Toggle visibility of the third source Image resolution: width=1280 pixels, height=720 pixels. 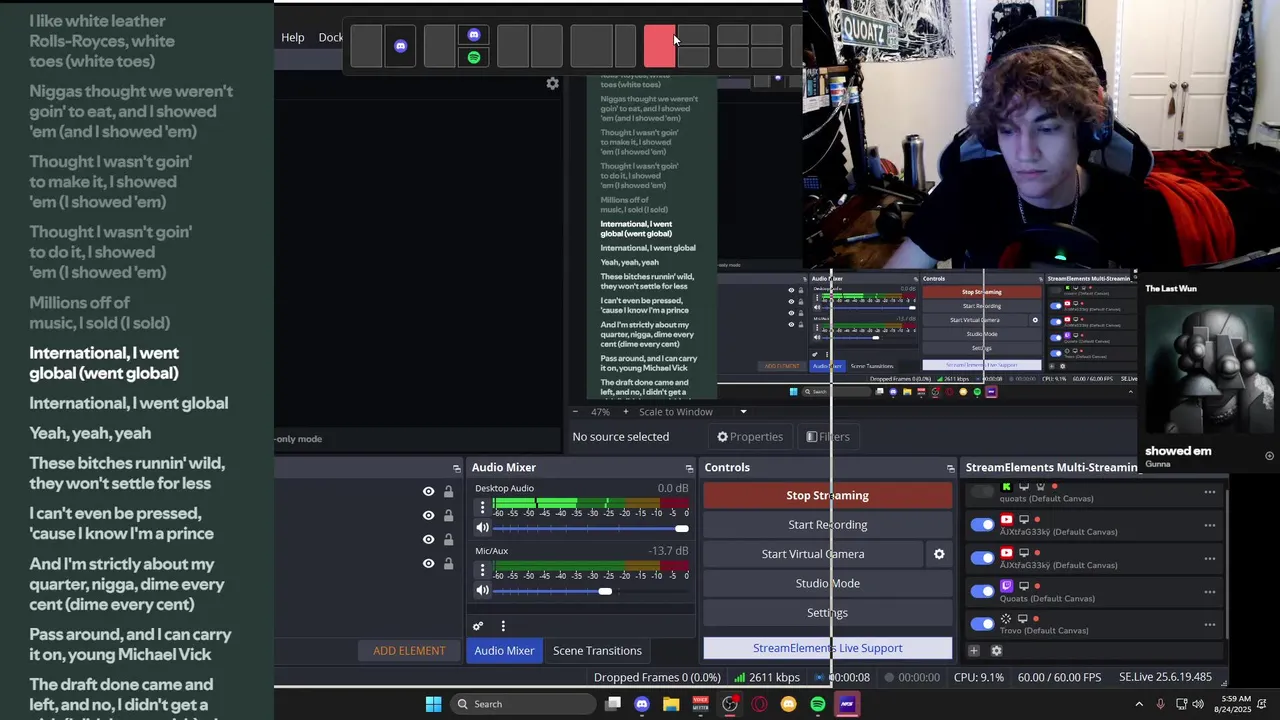(428, 539)
